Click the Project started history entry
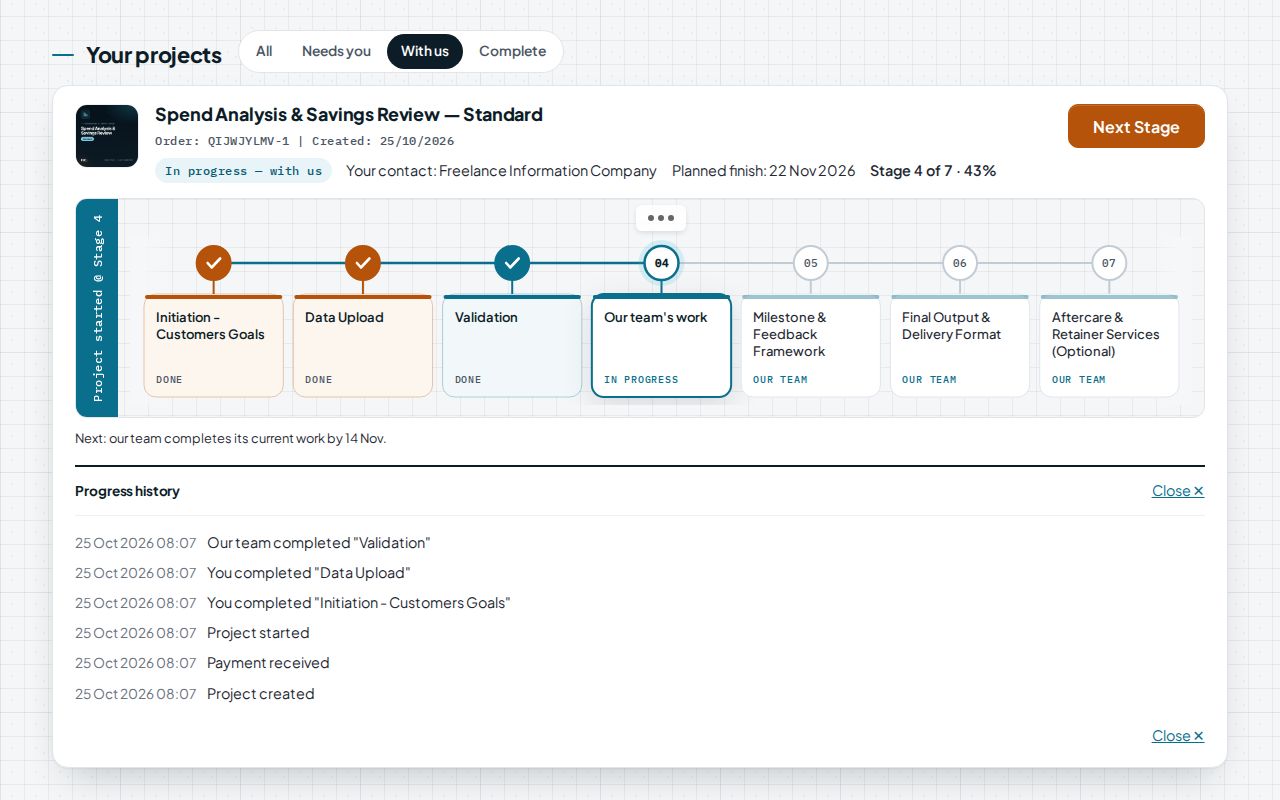Image resolution: width=1280 pixels, height=800 pixels. coord(258,633)
